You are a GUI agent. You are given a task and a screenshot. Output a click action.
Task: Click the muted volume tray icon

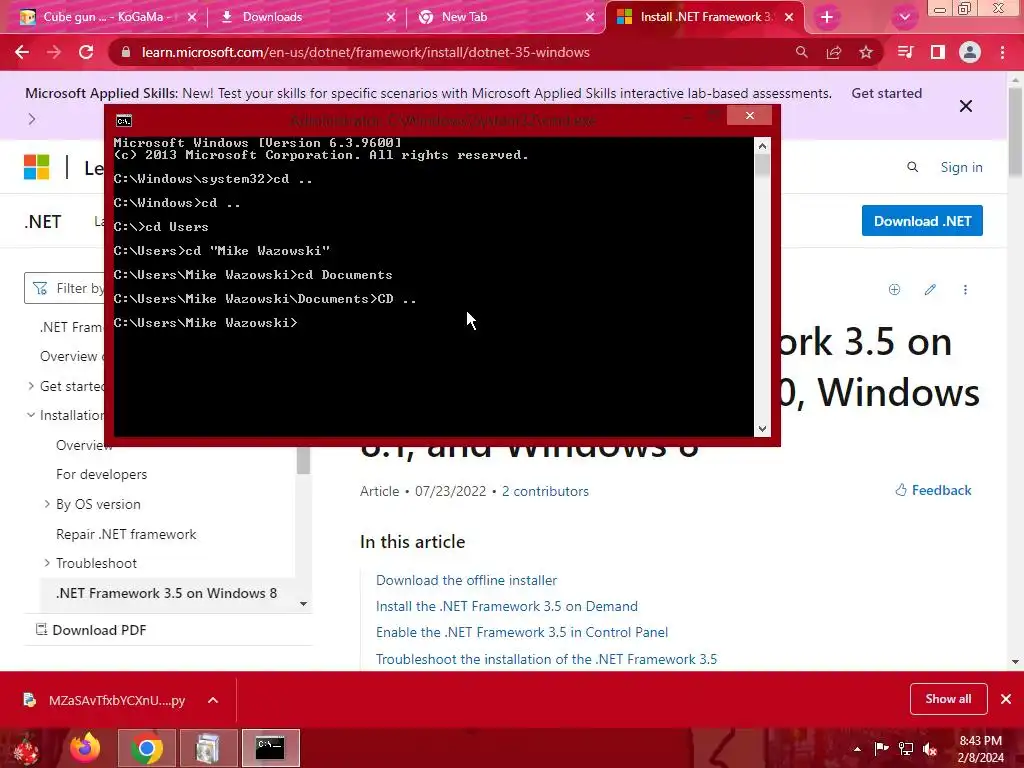click(x=930, y=749)
